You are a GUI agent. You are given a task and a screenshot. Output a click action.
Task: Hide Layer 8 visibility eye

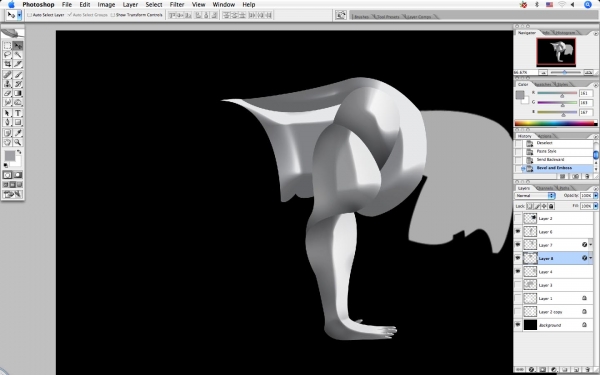point(518,258)
